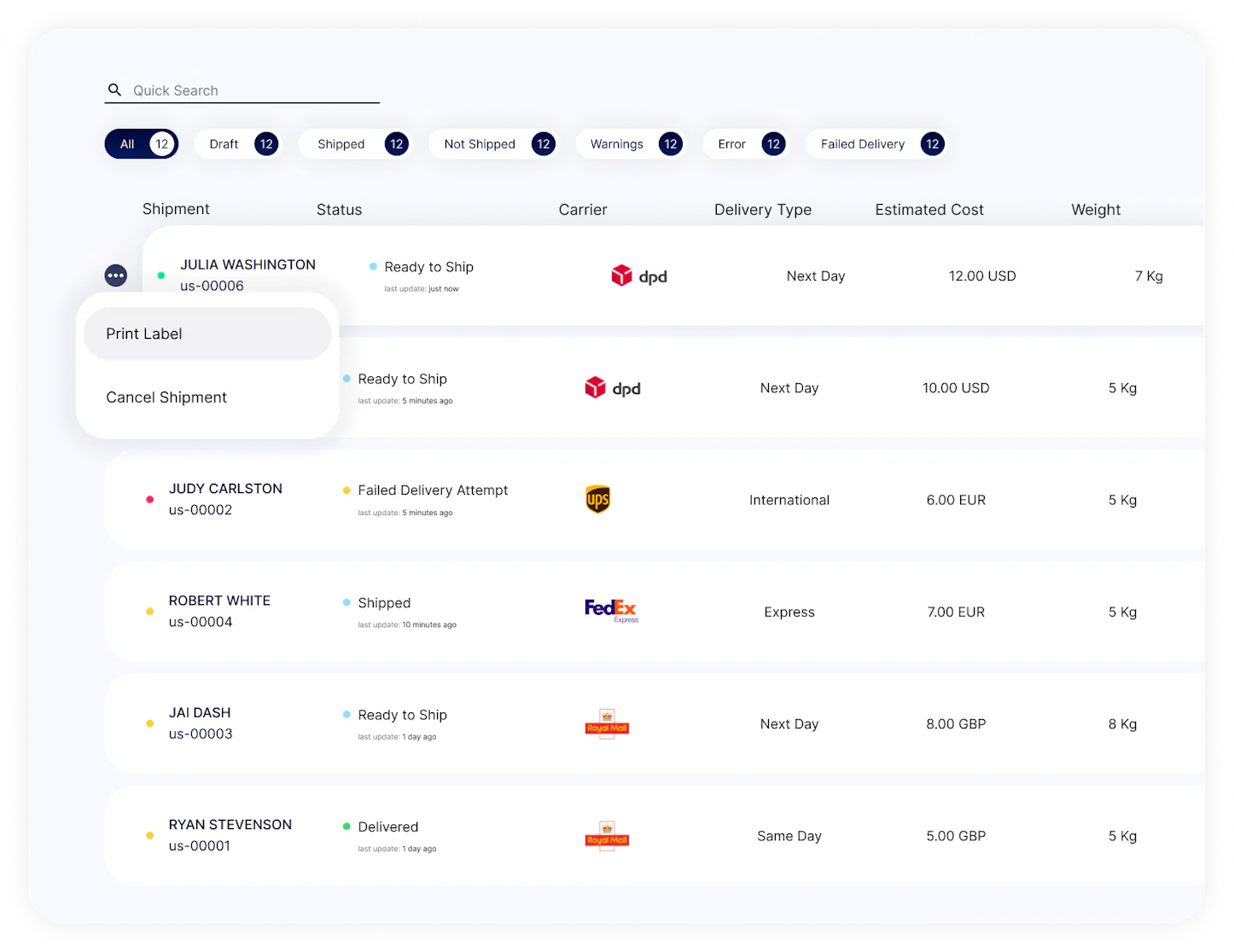1234x952 pixels.
Task: Click the three-dot menu icon beside Julia Washington
Action: [116, 276]
